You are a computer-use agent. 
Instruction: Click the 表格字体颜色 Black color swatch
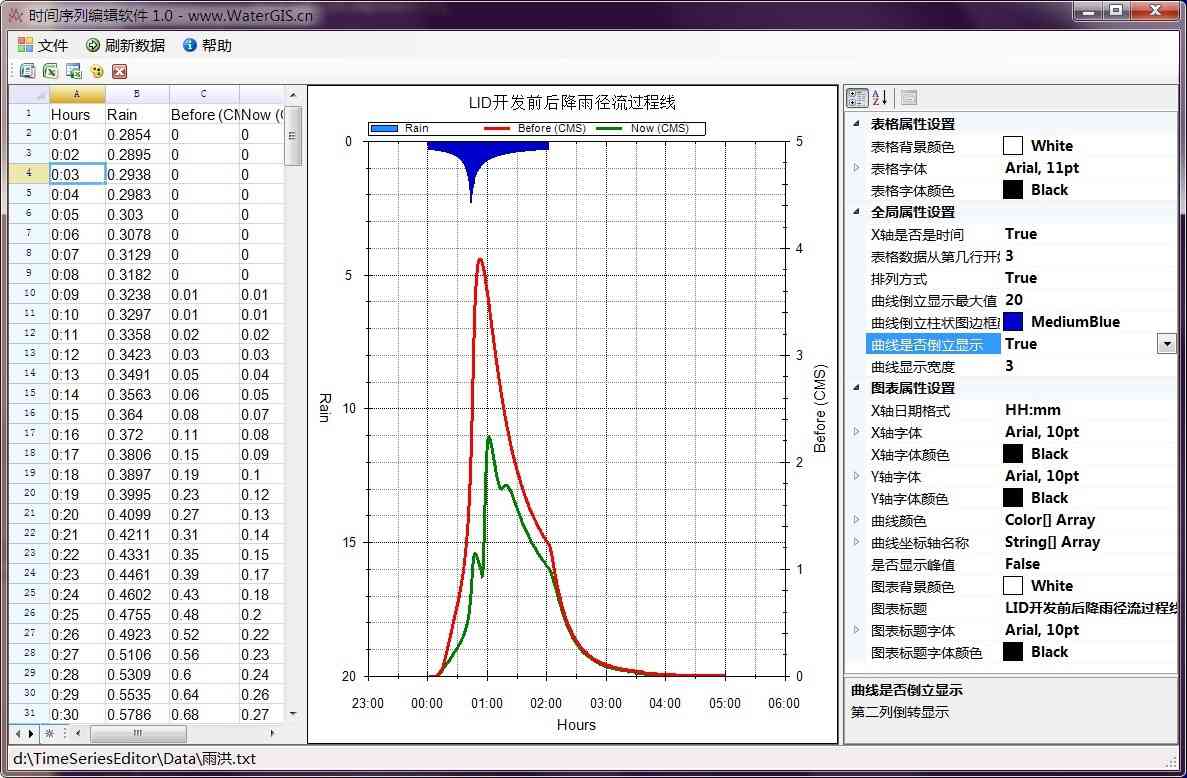point(1013,190)
